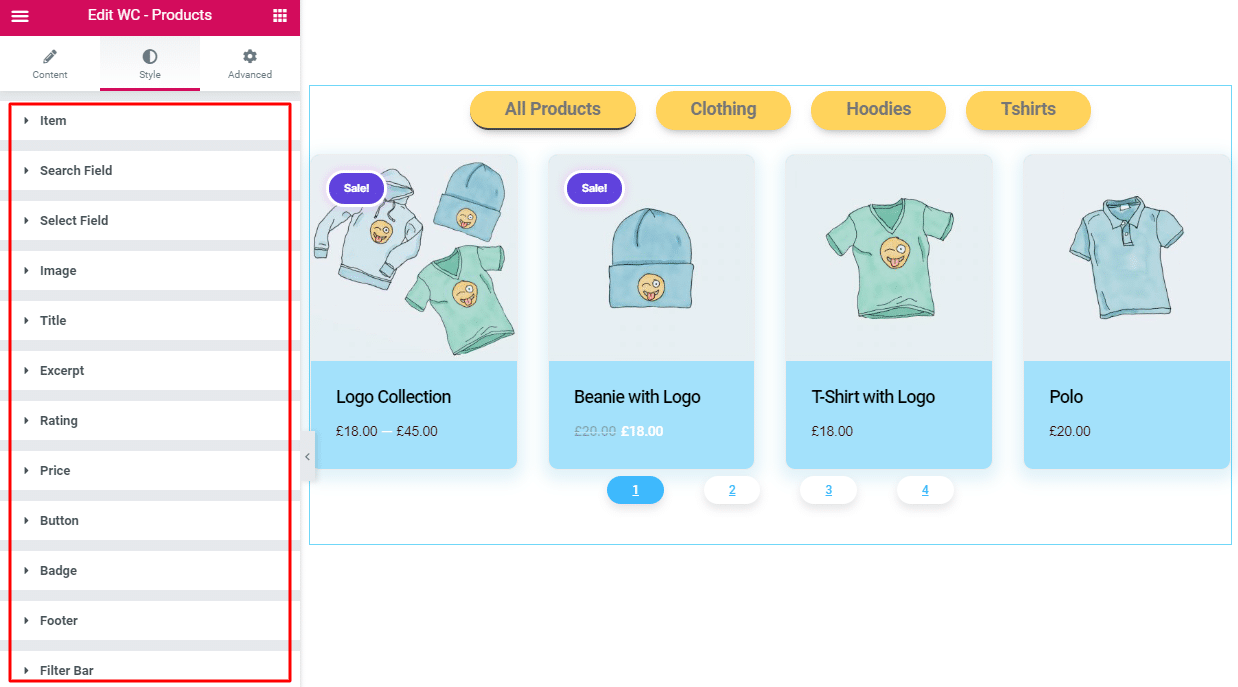Switch to the Style tab
Viewport: 1238px width, 687px height.
pos(150,64)
